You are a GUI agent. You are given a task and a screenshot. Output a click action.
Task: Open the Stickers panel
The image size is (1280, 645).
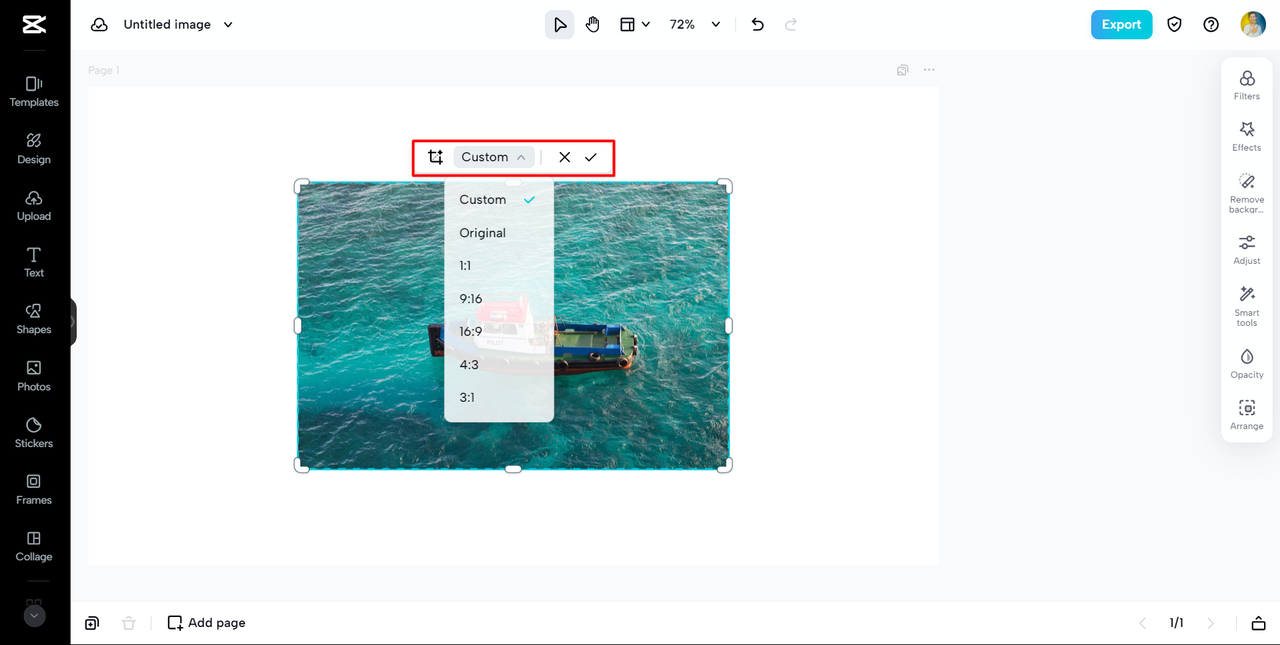(x=34, y=432)
